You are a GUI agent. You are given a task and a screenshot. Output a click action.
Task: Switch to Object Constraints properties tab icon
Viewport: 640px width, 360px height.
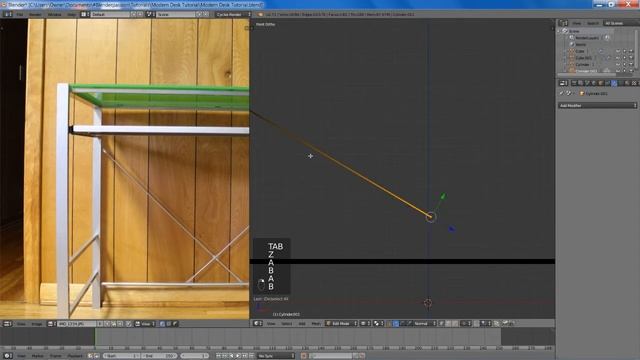tap(608, 83)
